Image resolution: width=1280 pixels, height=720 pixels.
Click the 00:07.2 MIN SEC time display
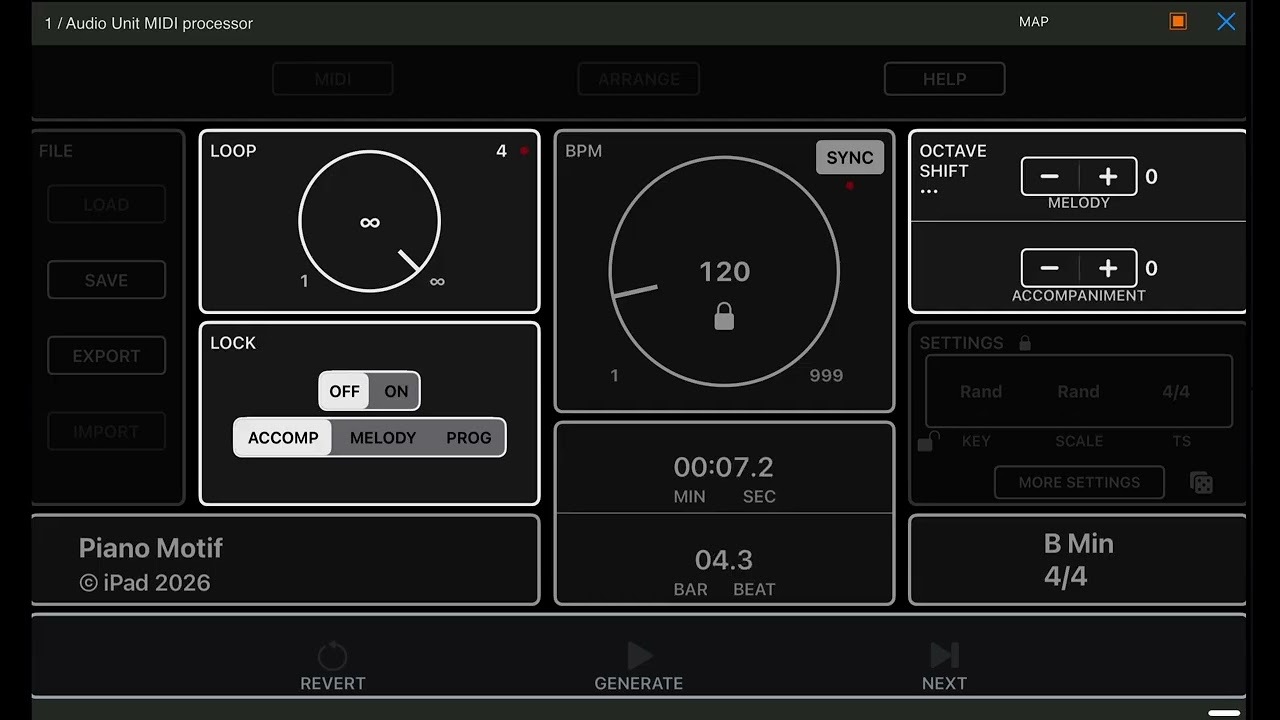(724, 468)
